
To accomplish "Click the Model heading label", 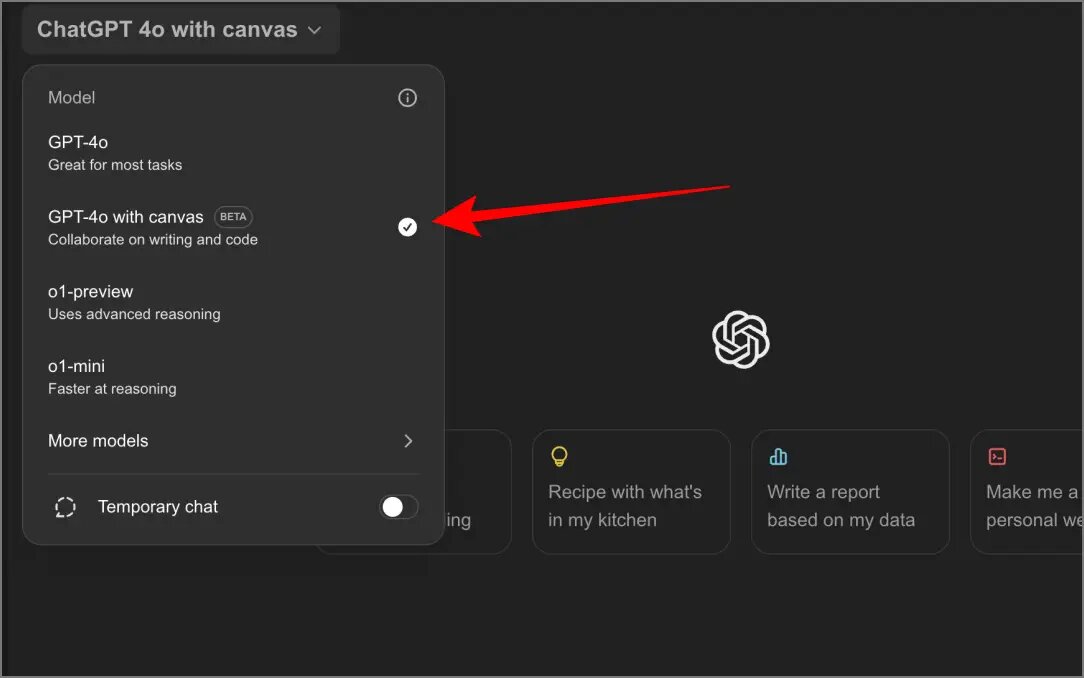I will 71,97.
